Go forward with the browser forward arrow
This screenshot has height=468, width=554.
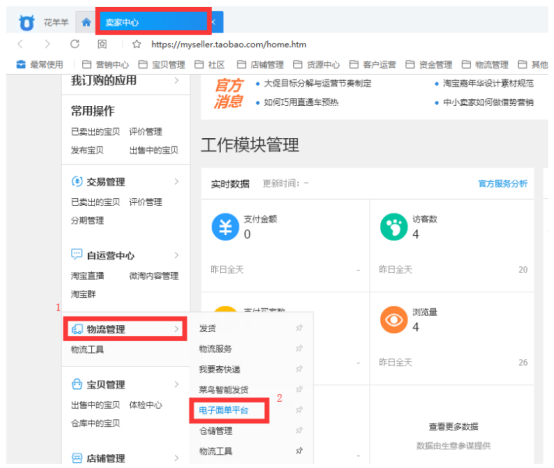coord(47,44)
